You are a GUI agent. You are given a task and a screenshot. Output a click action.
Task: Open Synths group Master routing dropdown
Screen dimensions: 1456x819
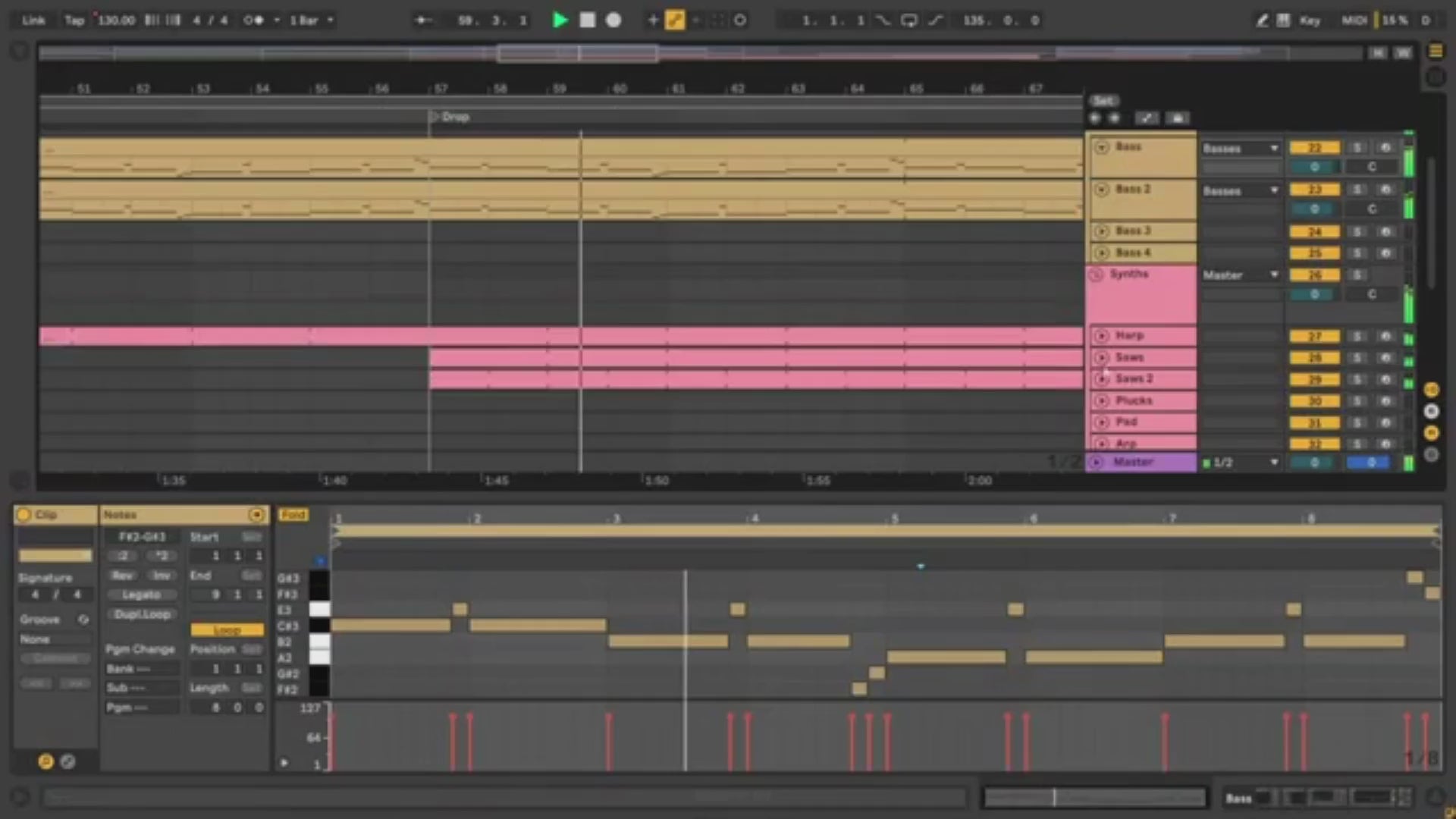[1241, 275]
